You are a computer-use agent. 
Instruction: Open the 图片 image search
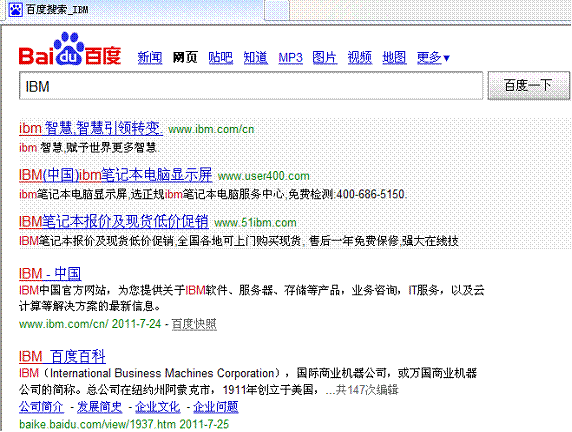coord(325,58)
